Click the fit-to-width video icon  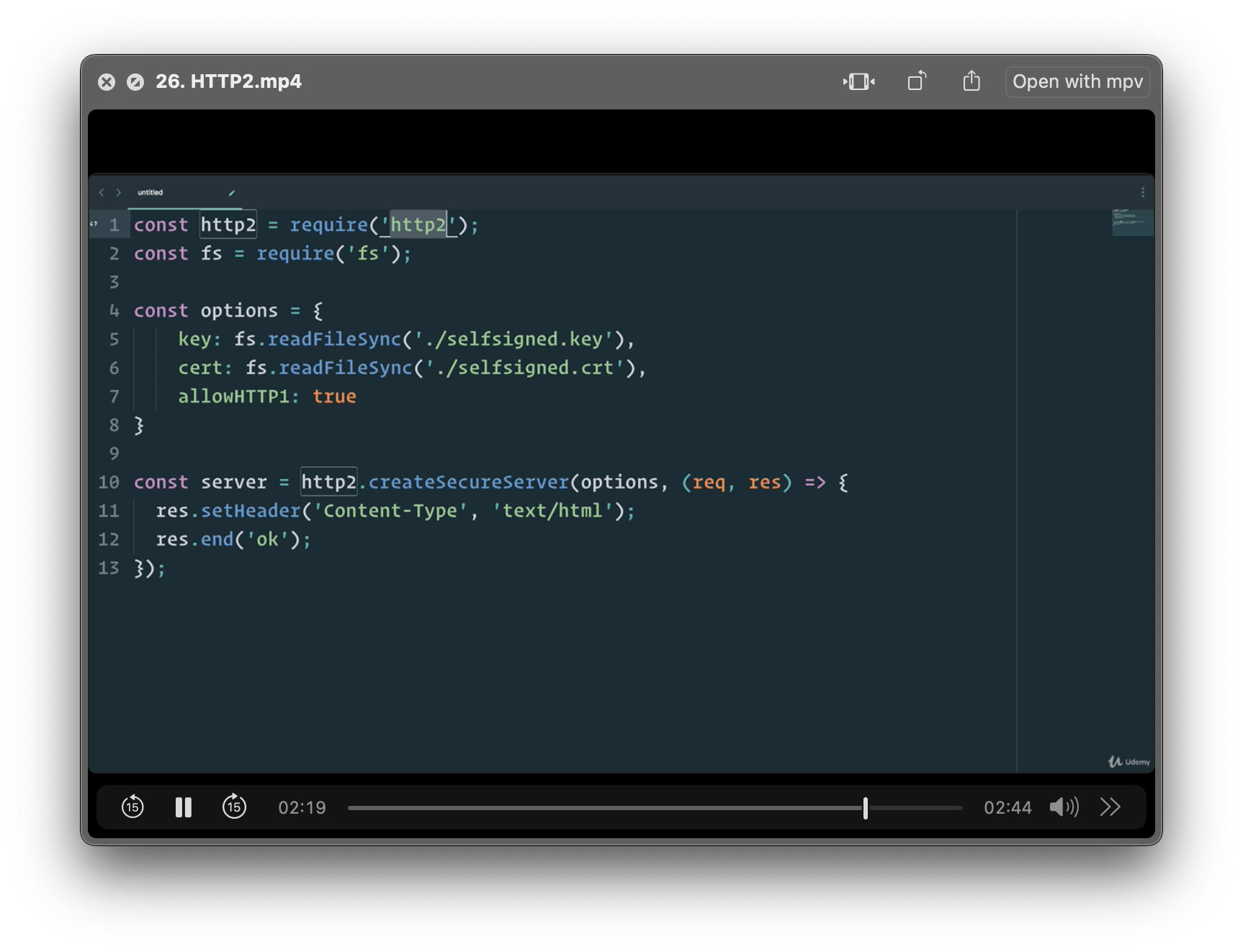(x=858, y=81)
